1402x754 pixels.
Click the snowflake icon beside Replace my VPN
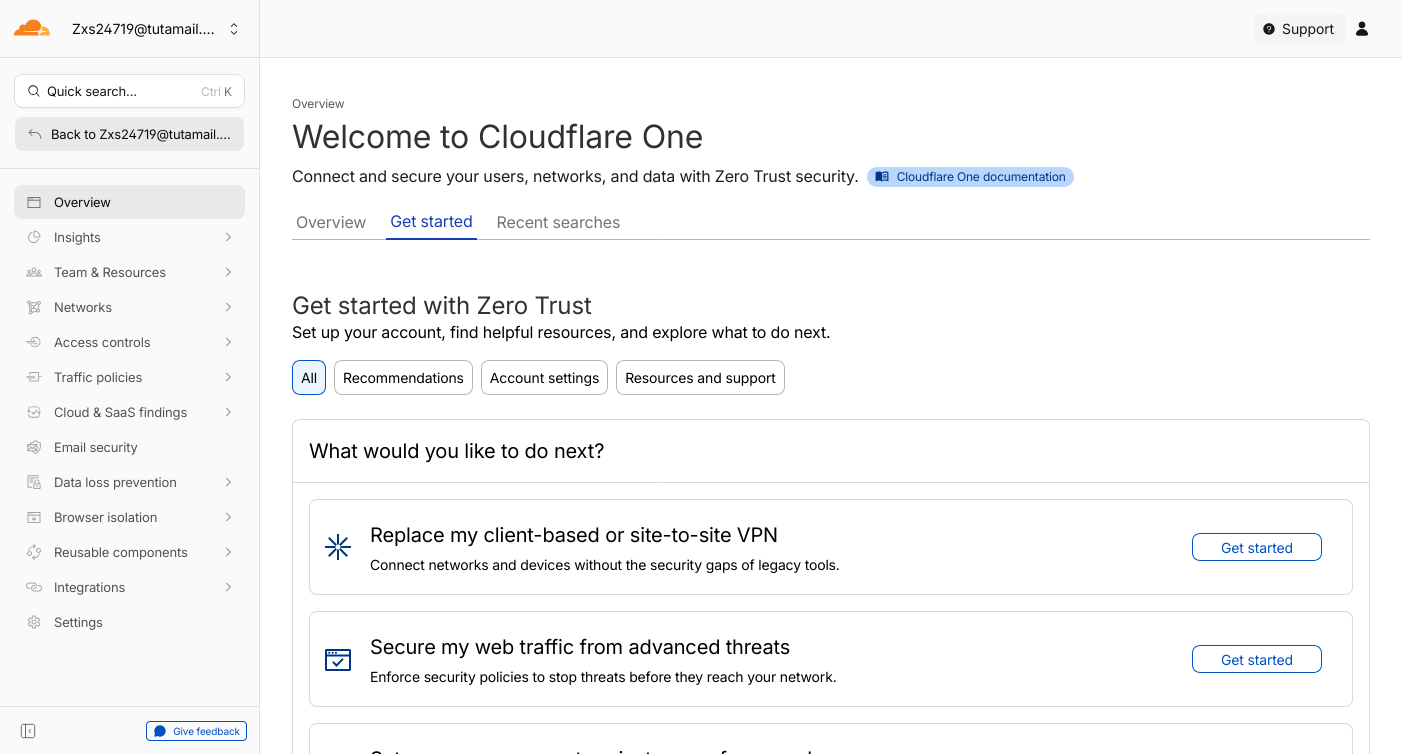(338, 547)
